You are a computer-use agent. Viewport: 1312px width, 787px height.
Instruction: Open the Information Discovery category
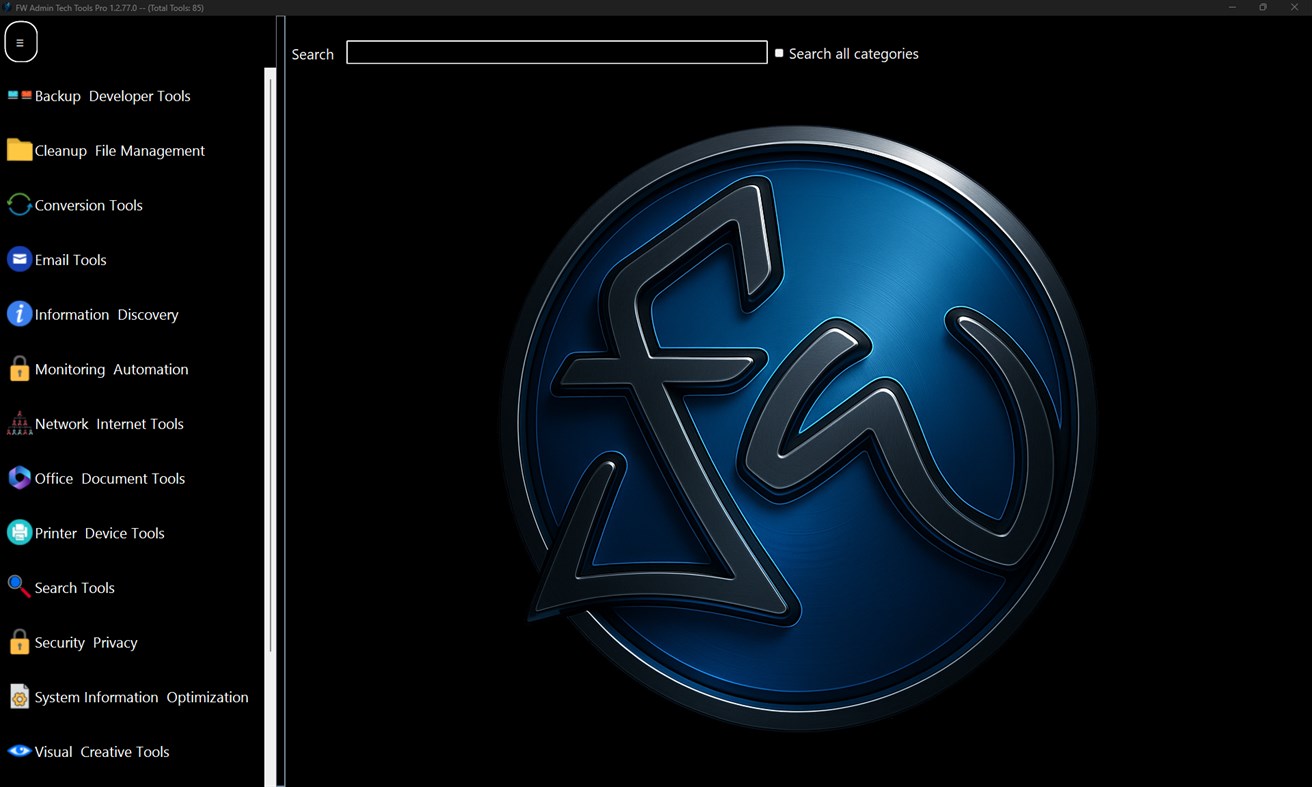(x=106, y=314)
